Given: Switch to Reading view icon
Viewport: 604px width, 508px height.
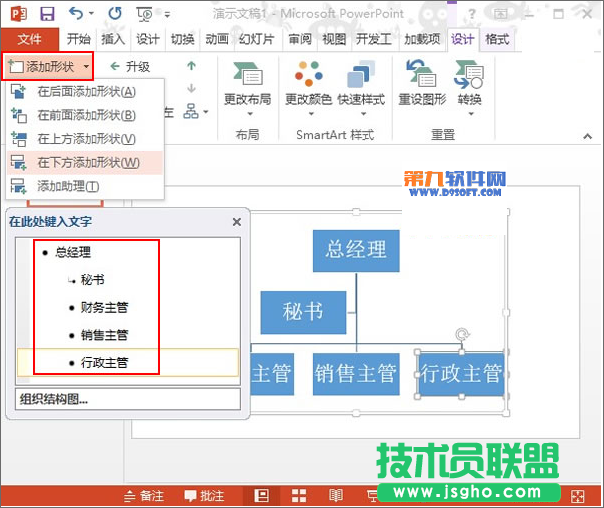Looking at the screenshot, I should coord(336,496).
